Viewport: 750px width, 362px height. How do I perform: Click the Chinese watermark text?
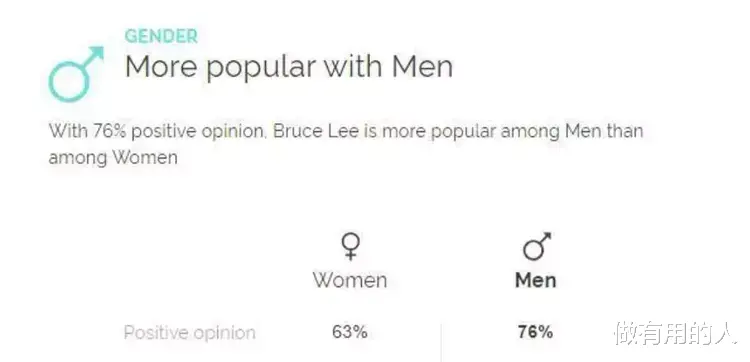(675, 333)
